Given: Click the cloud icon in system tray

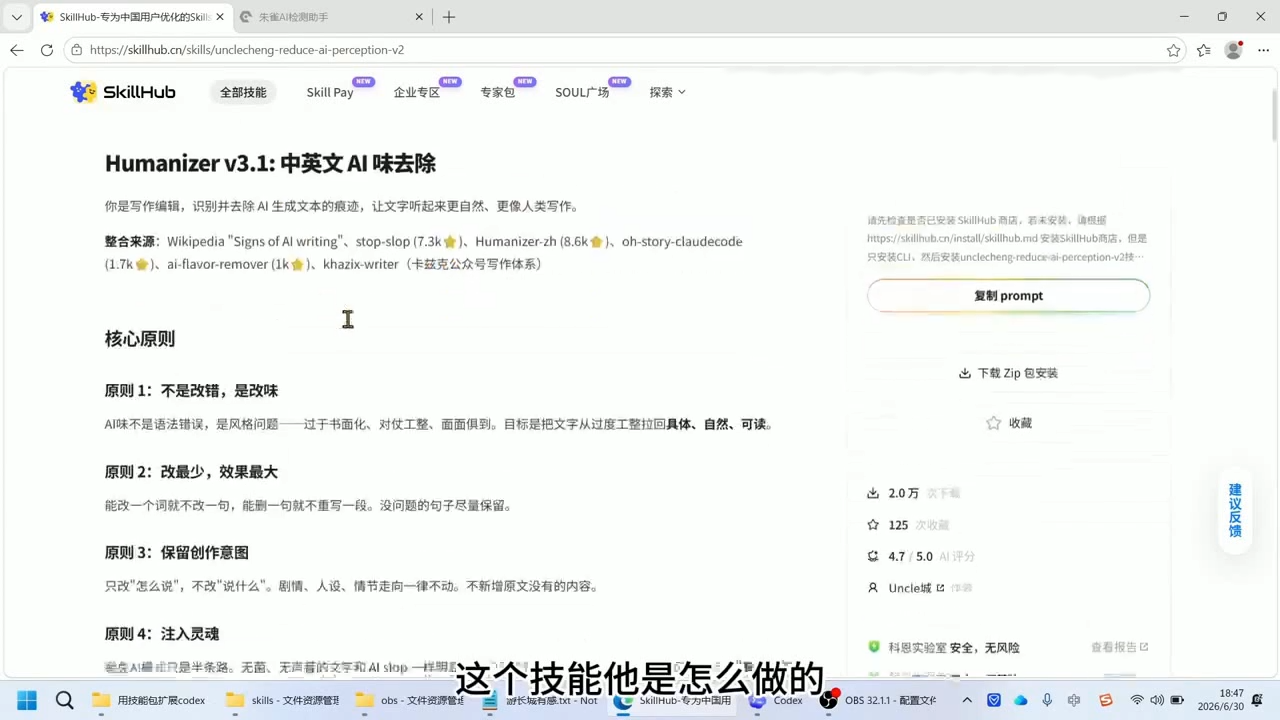Looking at the screenshot, I should [x=1021, y=700].
